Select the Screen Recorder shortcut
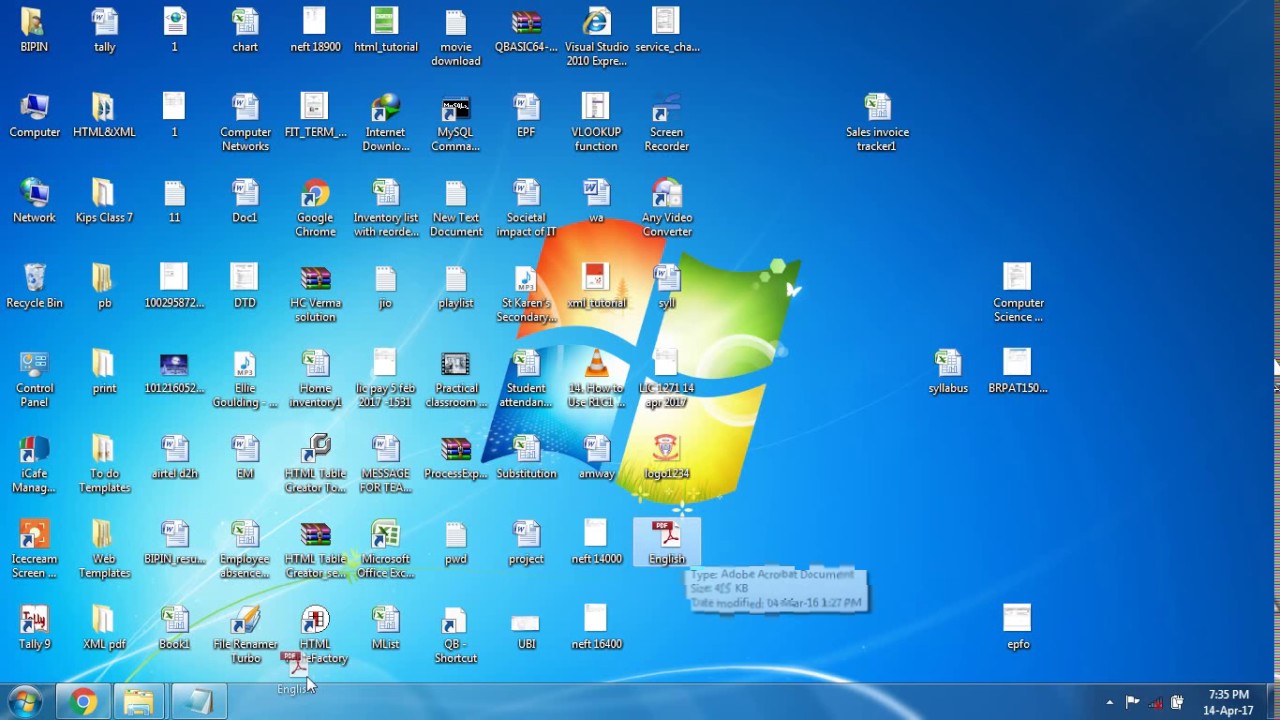Screen dimensions: 1280x720 tap(666, 107)
